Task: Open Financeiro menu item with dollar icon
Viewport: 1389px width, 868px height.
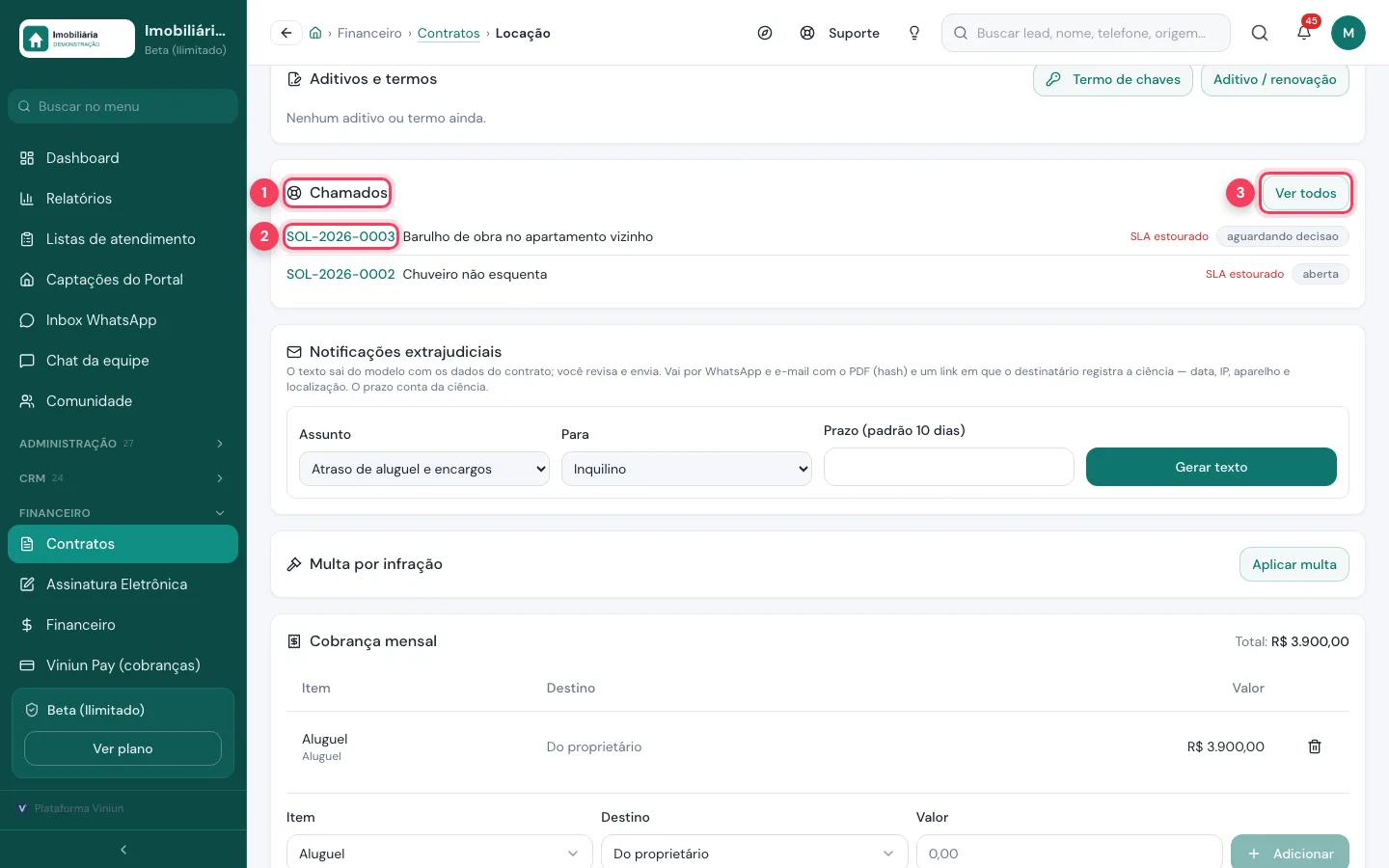Action: [x=123, y=625]
